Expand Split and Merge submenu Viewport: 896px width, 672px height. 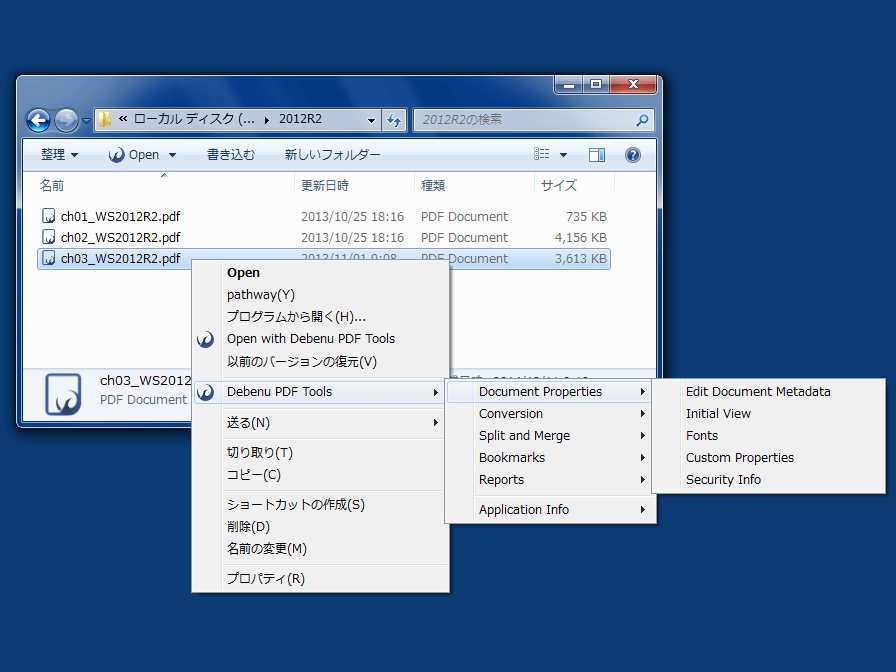point(550,436)
